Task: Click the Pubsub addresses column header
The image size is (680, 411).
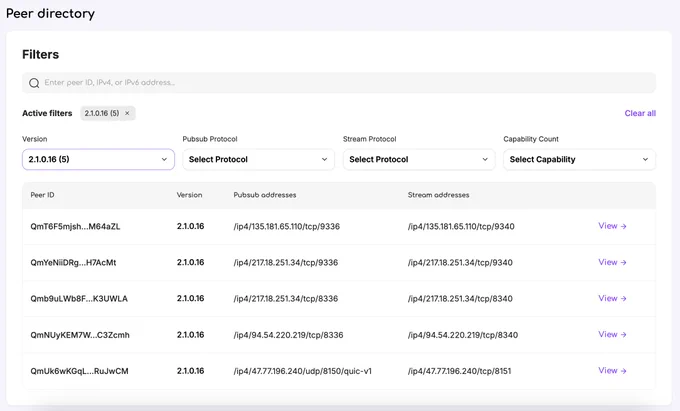Action: tap(265, 195)
